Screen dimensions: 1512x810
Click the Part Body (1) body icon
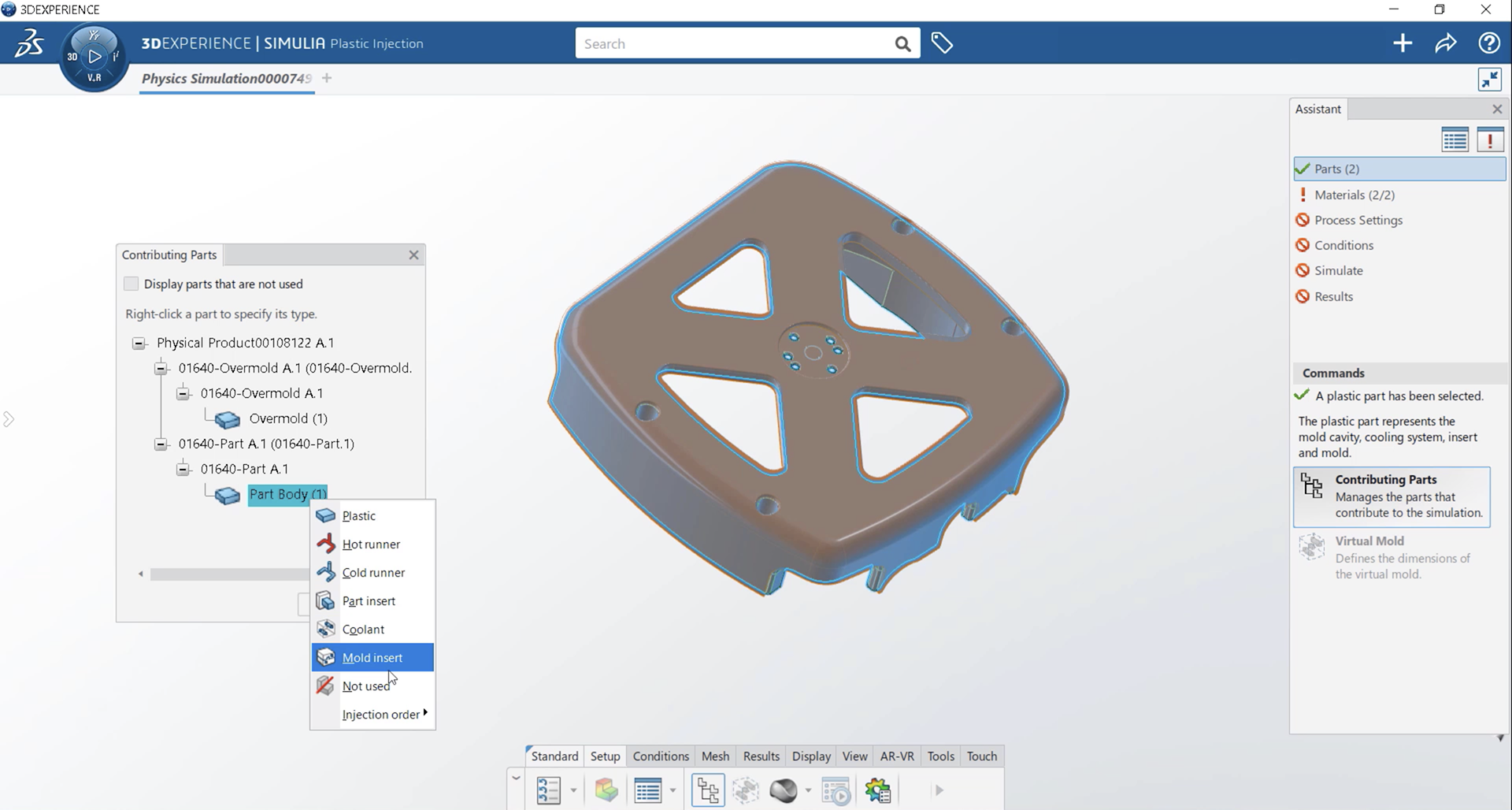tap(227, 496)
